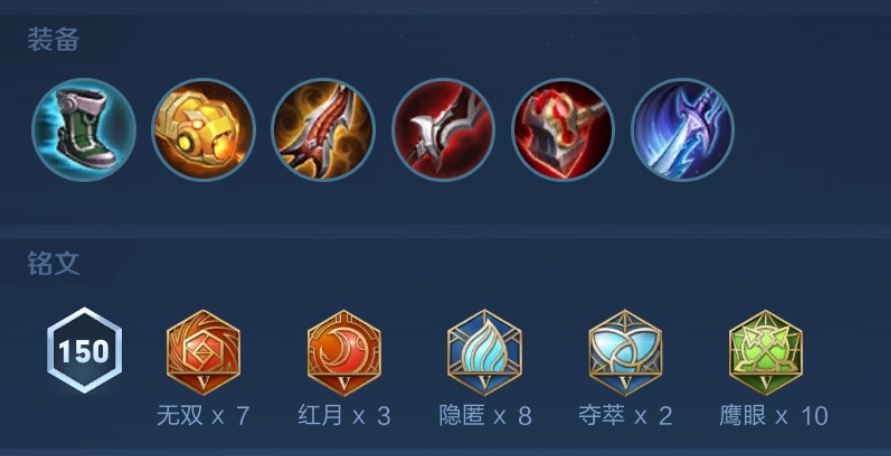Viewport: 891px width, 456px height.
Task: Click the 红月 x 3 label
Action: coord(344,417)
